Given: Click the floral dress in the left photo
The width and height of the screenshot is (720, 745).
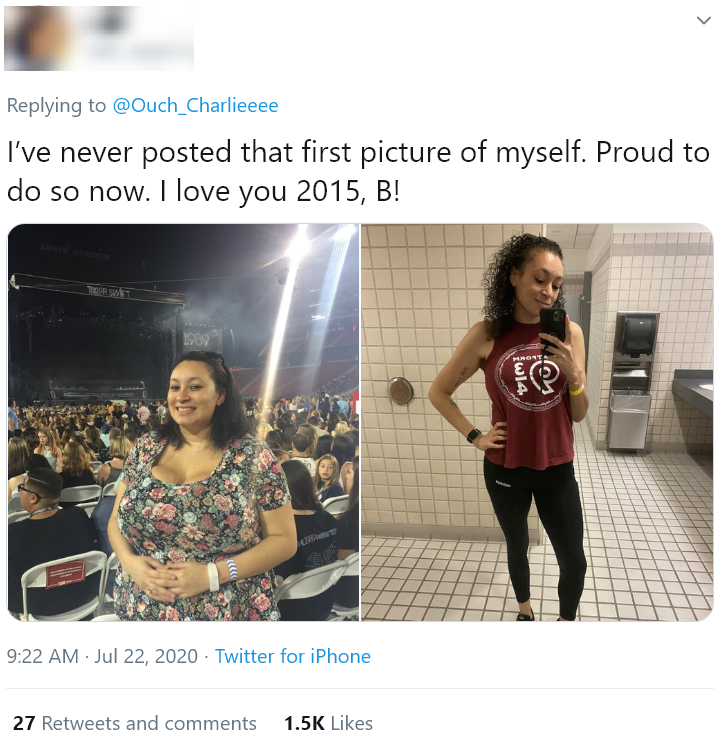Looking at the screenshot, I should click(x=200, y=527).
